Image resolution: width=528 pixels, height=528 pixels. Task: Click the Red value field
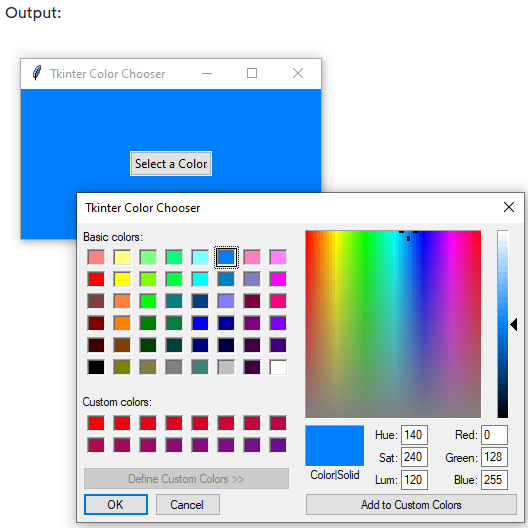pos(494,435)
